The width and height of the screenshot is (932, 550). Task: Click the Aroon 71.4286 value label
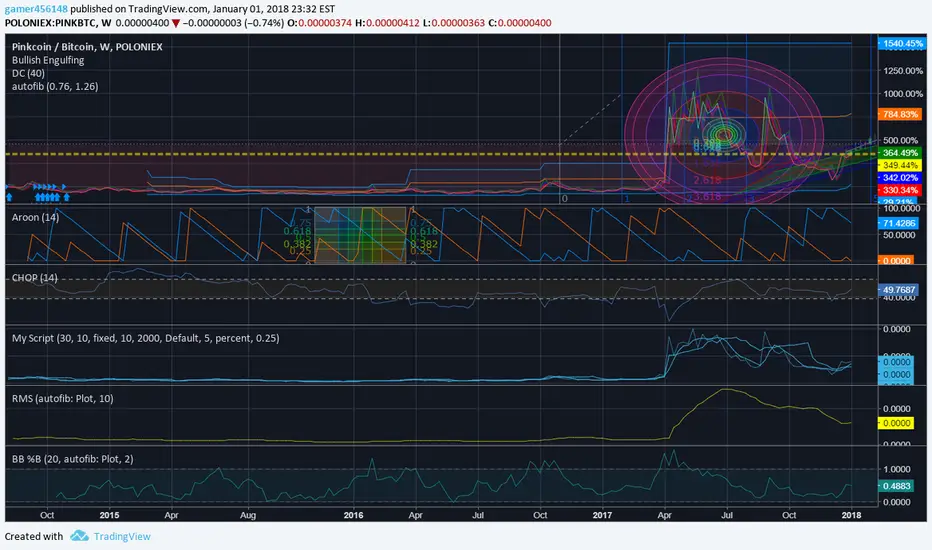898,223
